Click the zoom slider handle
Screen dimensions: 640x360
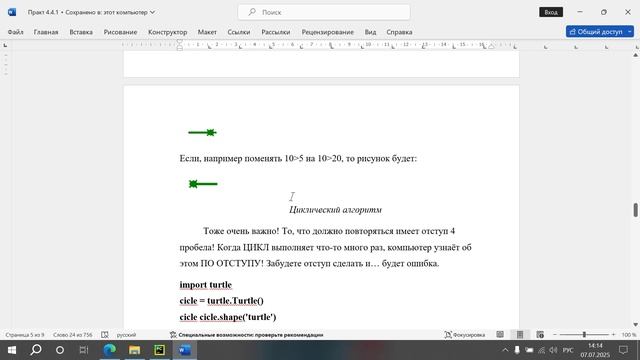point(584,335)
